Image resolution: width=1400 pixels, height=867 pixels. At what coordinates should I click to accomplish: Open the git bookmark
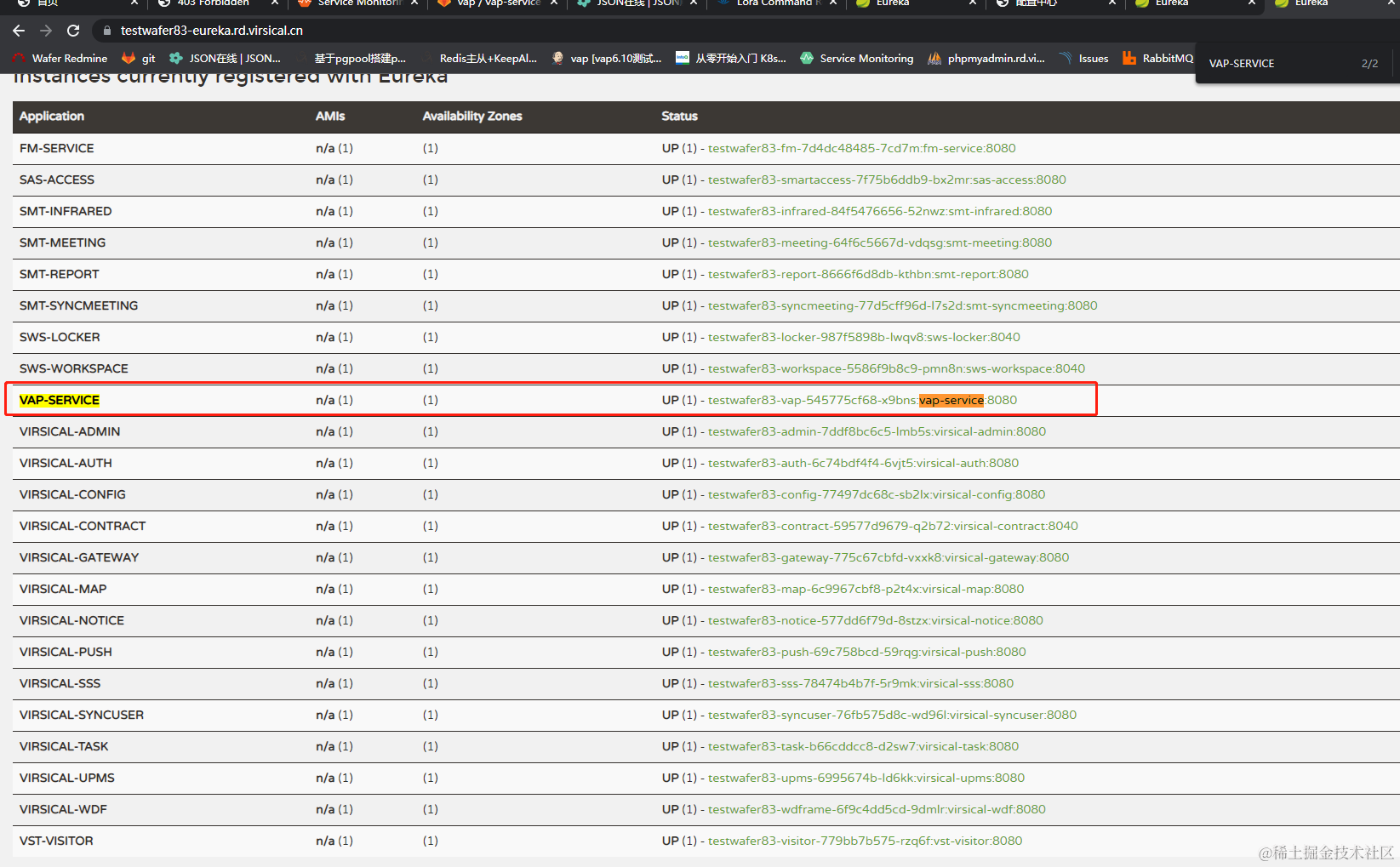140,59
